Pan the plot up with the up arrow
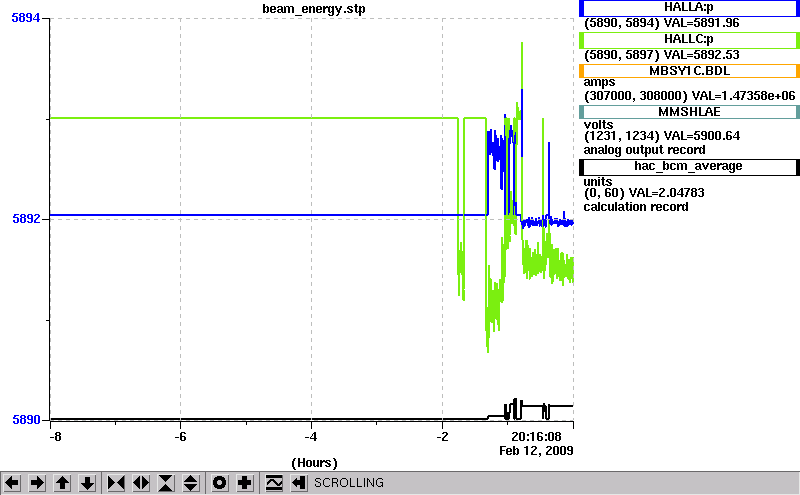800x495 pixels. 62,483
